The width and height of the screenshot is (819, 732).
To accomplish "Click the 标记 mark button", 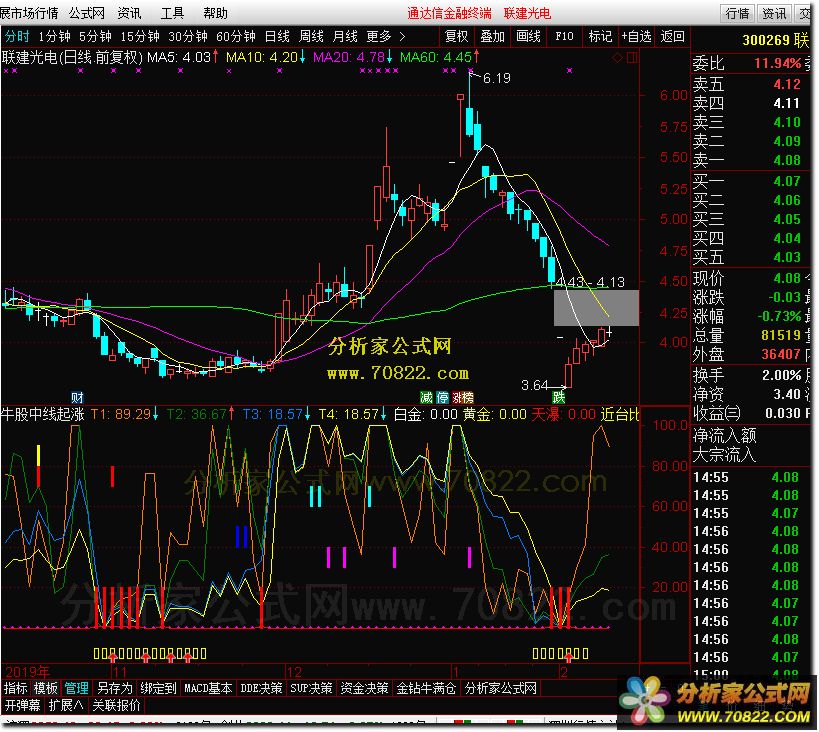I will click(600, 36).
